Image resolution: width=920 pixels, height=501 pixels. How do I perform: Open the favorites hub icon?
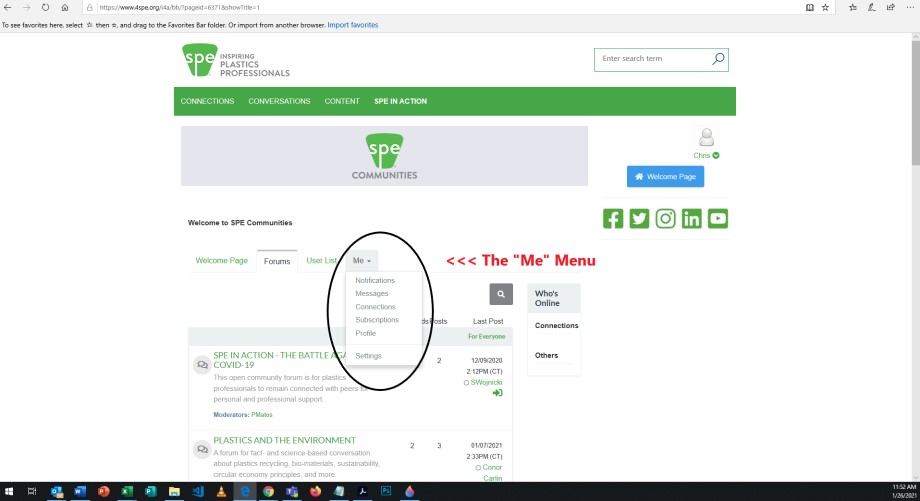click(x=853, y=8)
